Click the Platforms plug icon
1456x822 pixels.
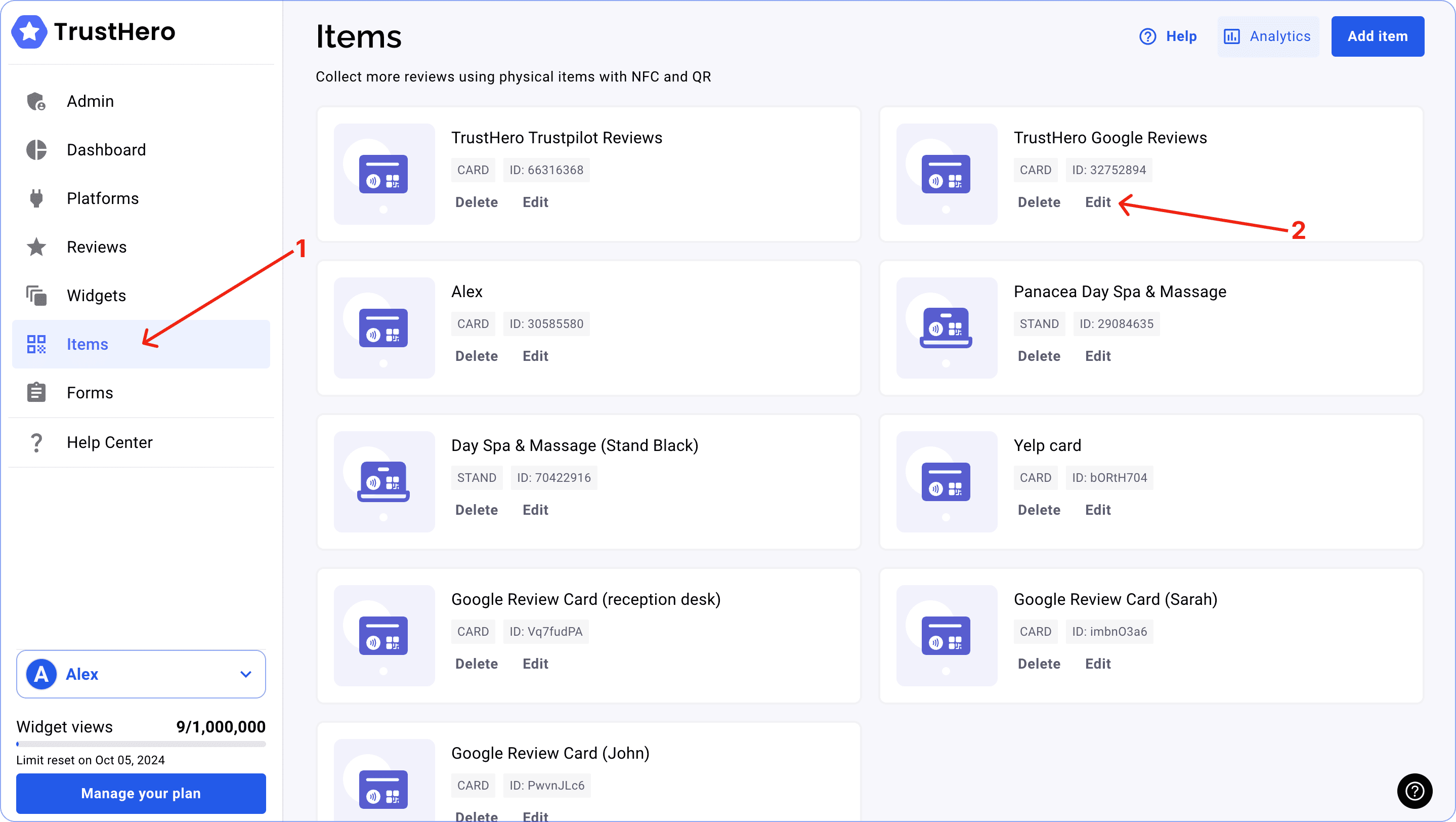36,198
